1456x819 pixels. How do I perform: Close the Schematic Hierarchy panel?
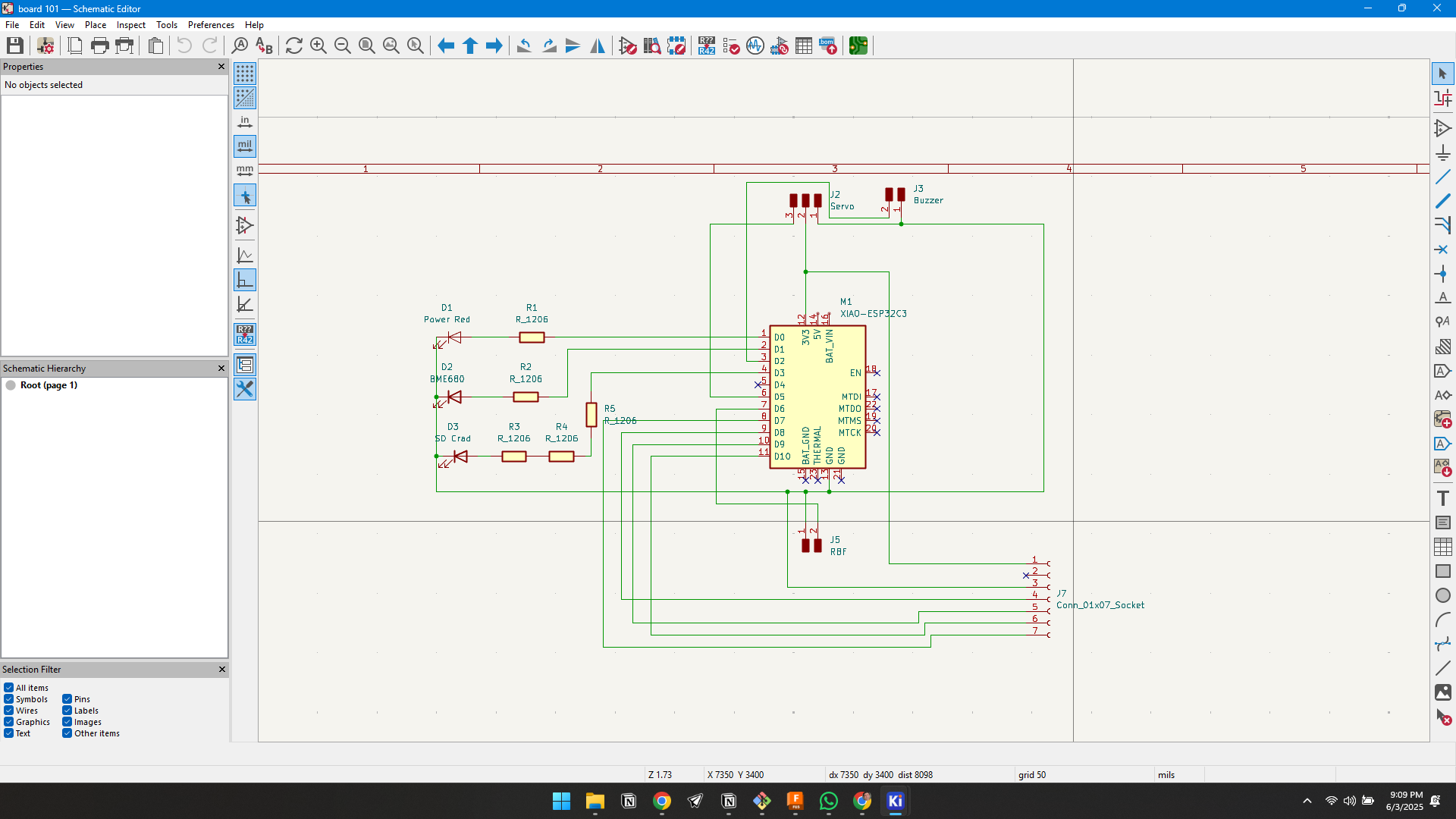221,369
